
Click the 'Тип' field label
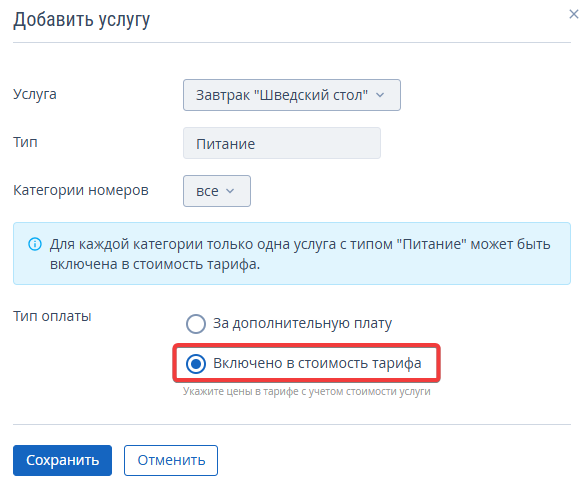coord(25,142)
